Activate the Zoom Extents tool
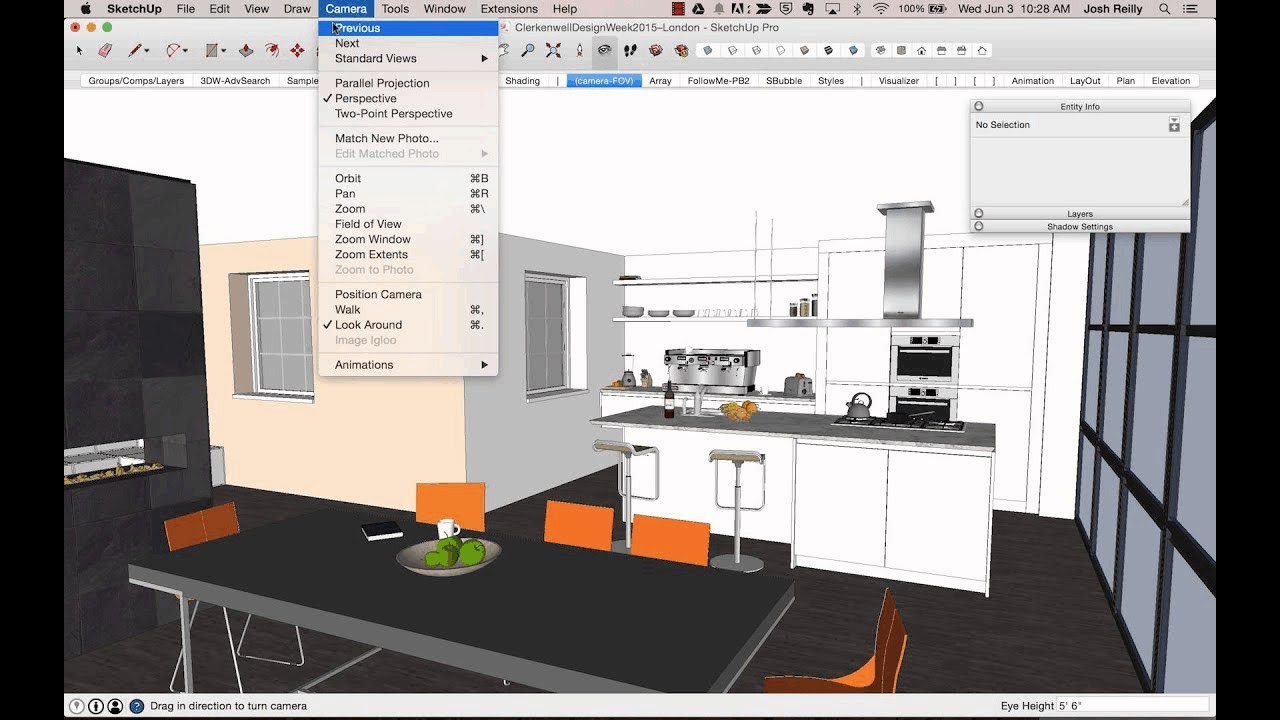The width and height of the screenshot is (1280, 720). coord(553,50)
